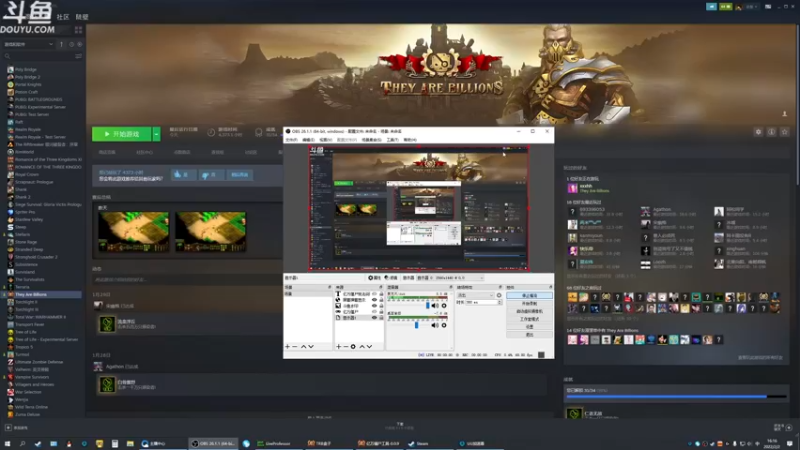Click 设置 button in OBS controls

529,327
